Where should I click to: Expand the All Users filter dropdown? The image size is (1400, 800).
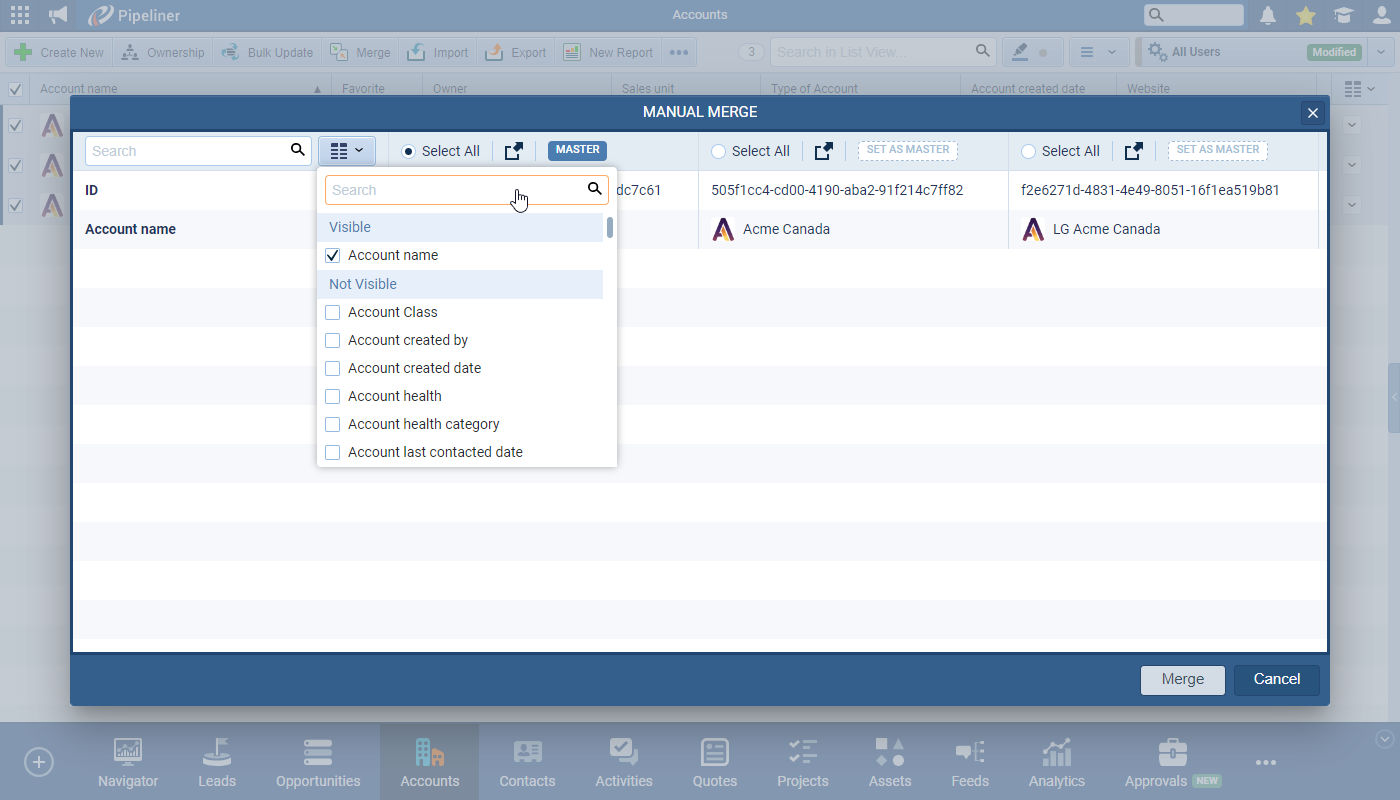(1381, 52)
